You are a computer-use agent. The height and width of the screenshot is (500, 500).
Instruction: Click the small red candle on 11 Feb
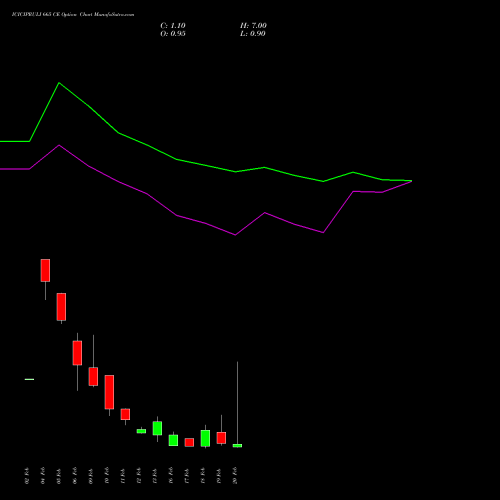click(x=125, y=414)
